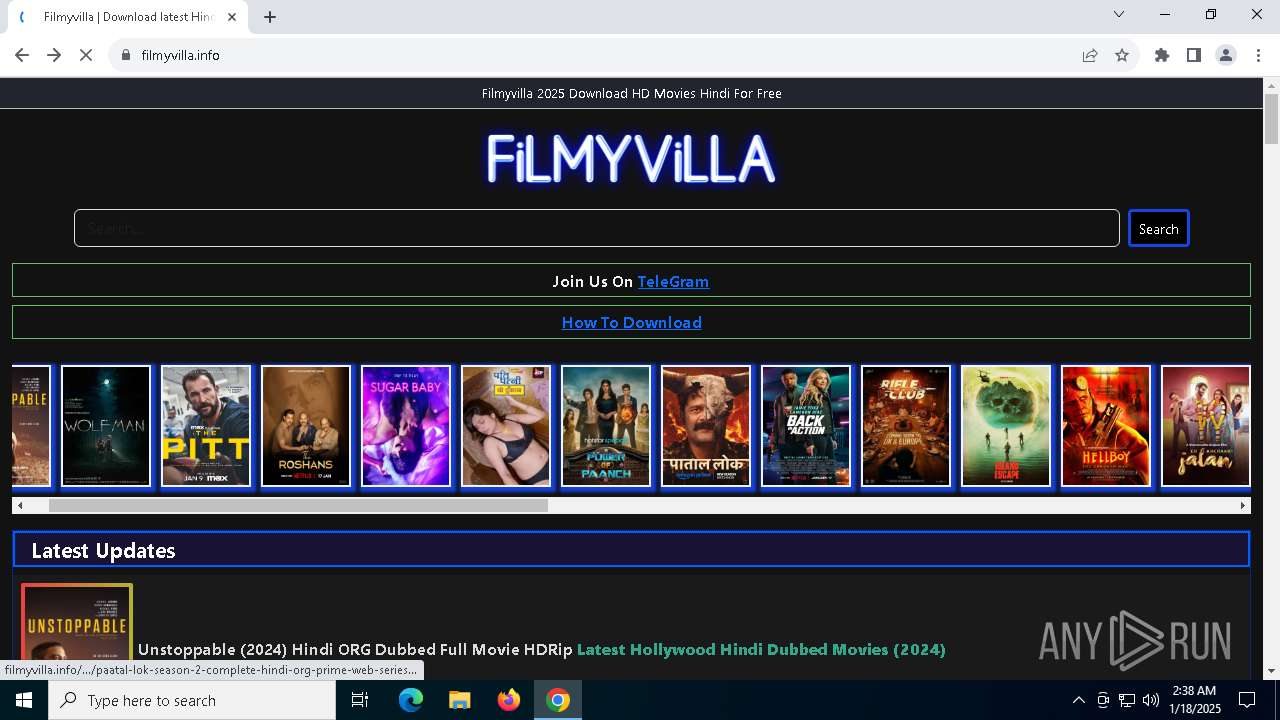
Task: Switch to Chrome in the taskbar
Action: tap(558, 700)
